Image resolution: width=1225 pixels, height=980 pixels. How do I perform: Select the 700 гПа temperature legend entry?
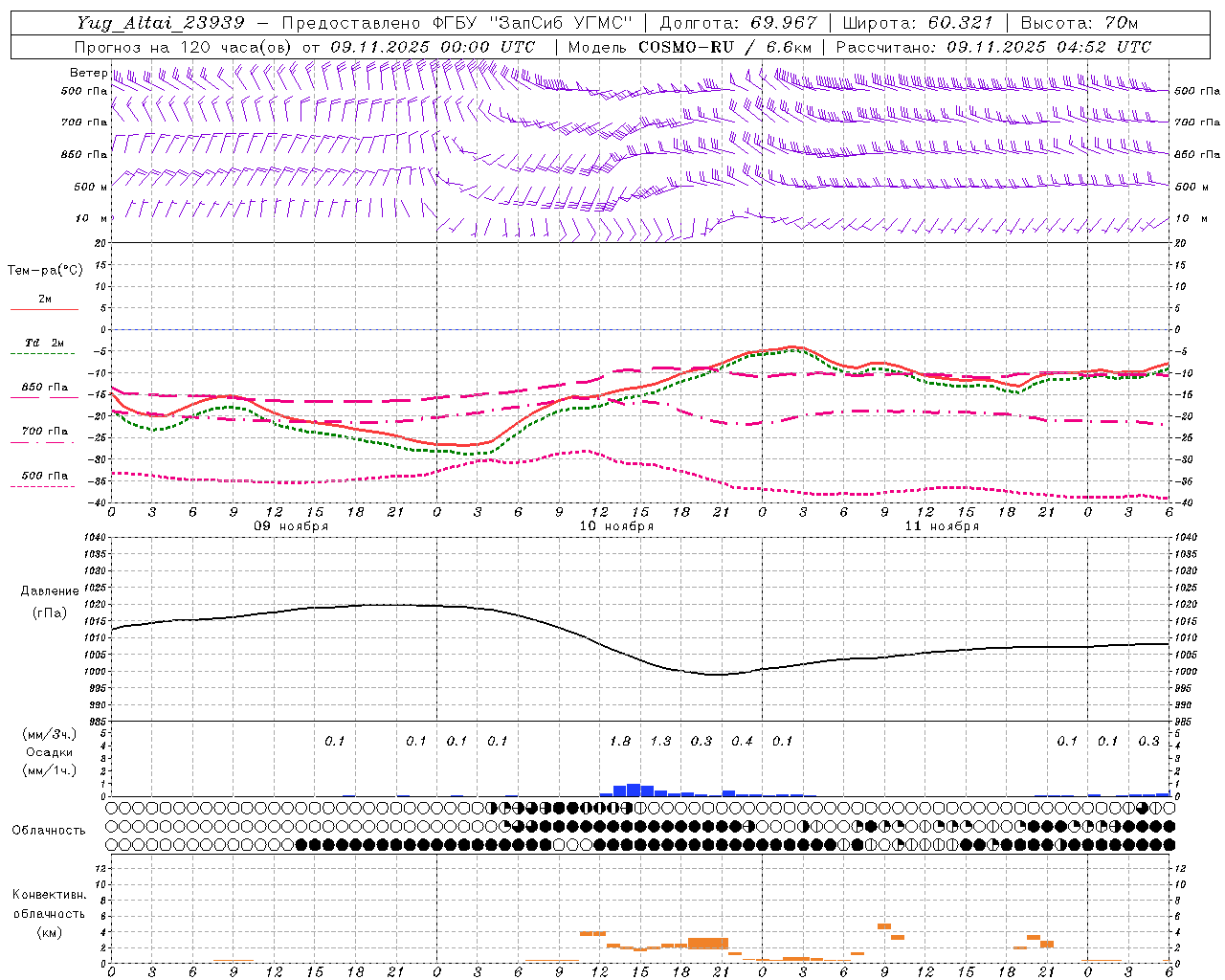[x=44, y=432]
